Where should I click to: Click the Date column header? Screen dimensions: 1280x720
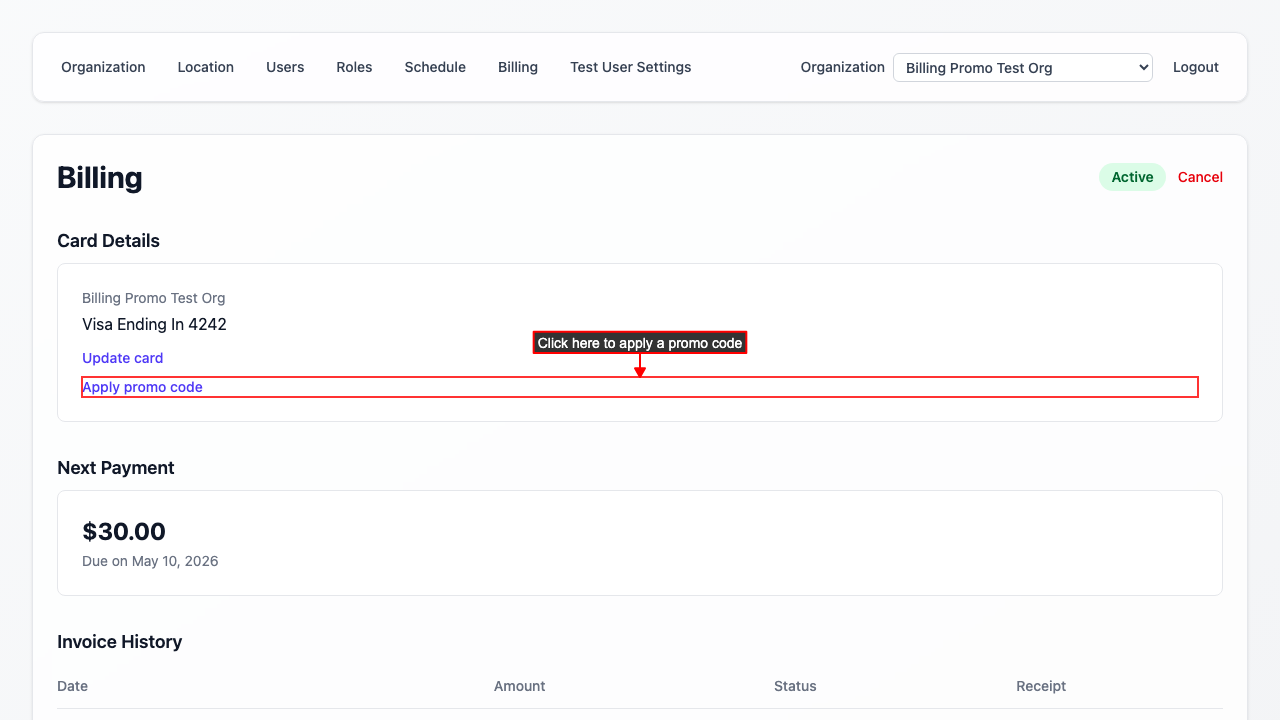(x=73, y=686)
